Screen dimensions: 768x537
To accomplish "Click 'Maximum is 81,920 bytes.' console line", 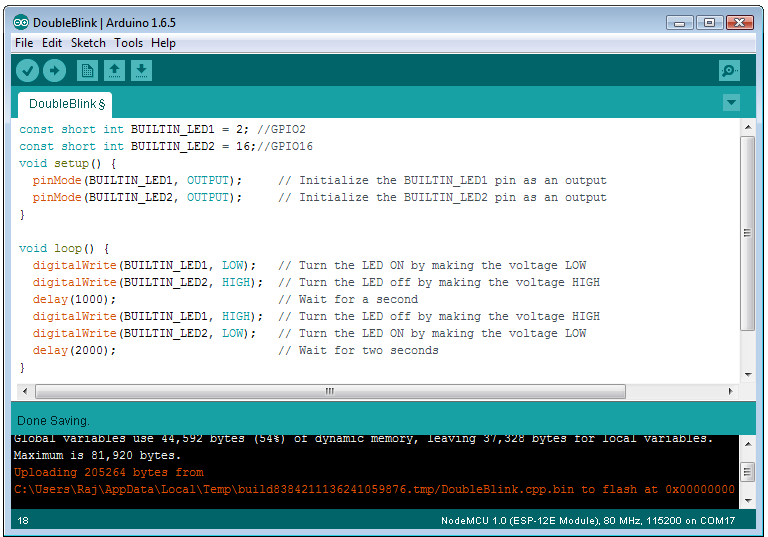I will point(97,456).
